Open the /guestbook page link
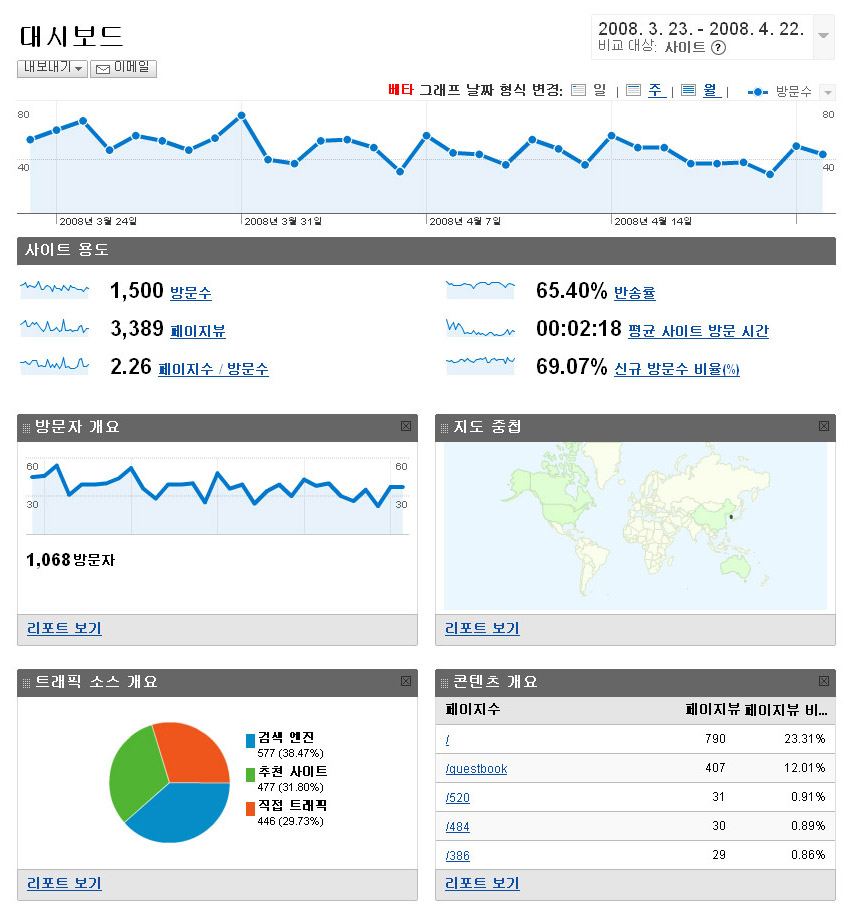Screen dimensions: 850x912 476,769
